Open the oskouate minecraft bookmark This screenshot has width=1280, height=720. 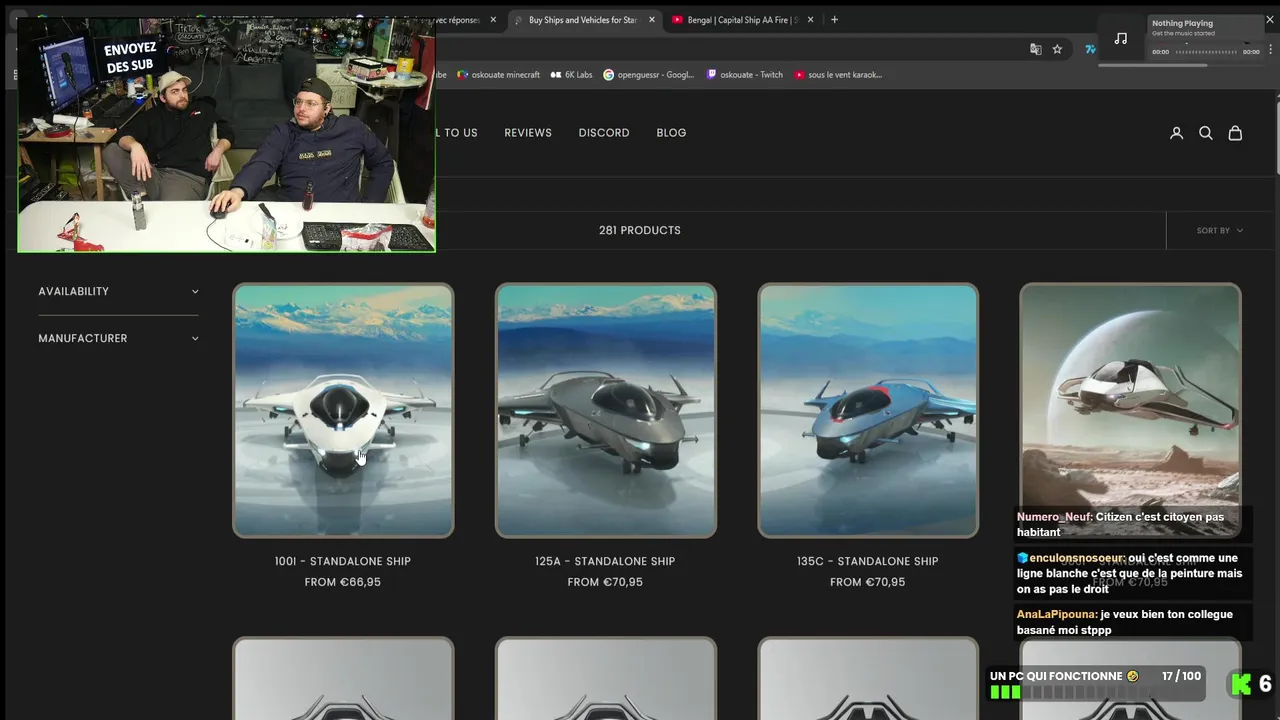tap(498, 74)
